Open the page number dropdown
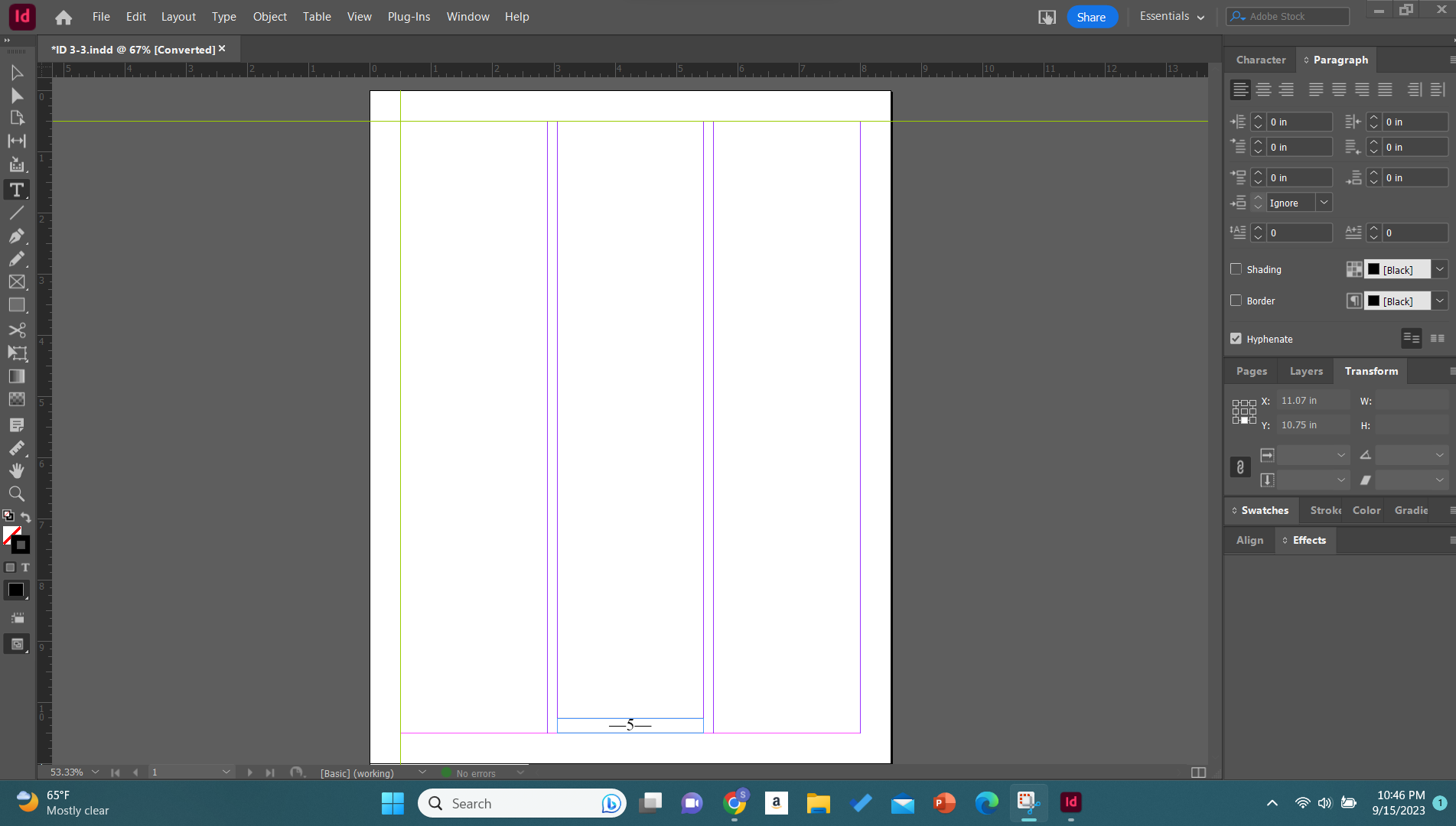Image resolution: width=1456 pixels, height=826 pixels. [226, 772]
